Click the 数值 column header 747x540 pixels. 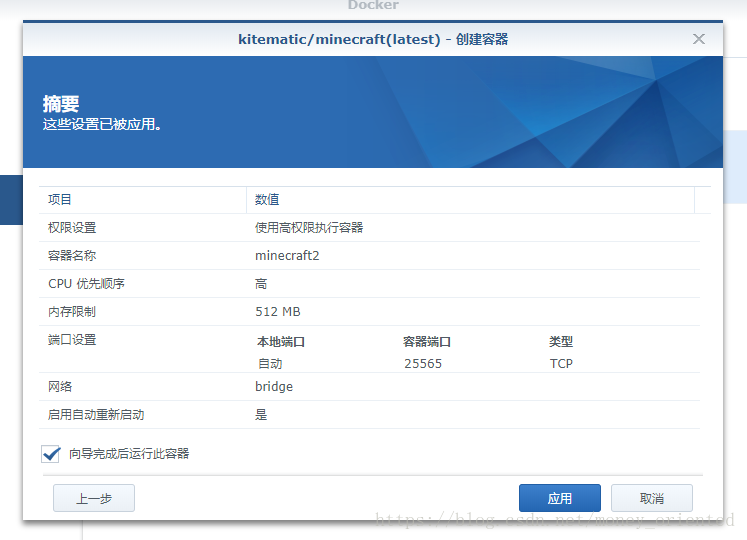click(x=470, y=200)
